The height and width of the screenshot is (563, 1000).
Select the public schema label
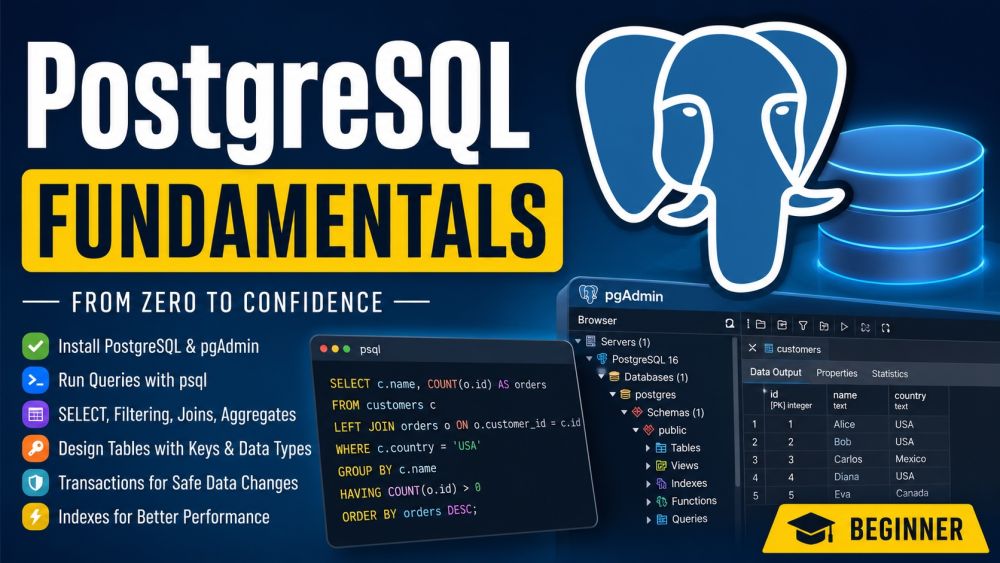[672, 430]
